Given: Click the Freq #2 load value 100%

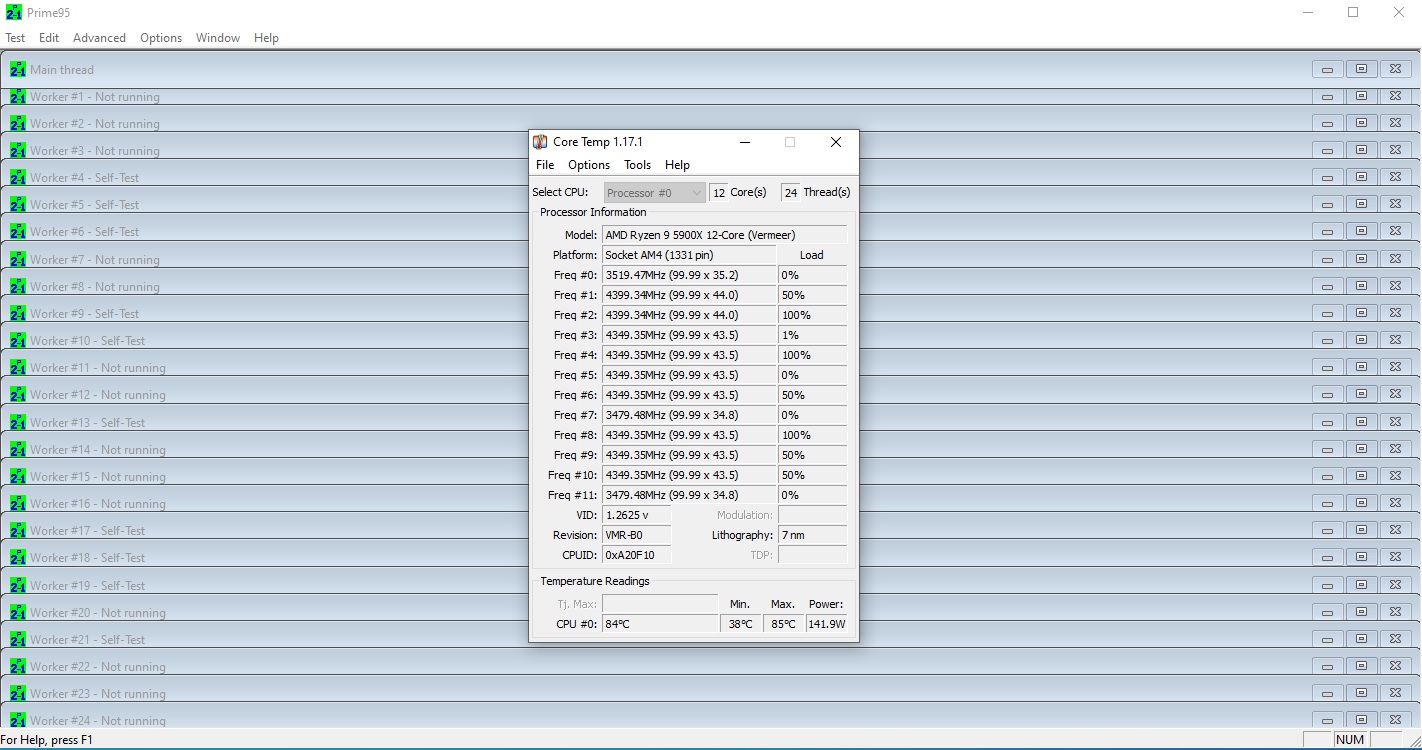Looking at the screenshot, I should point(812,315).
